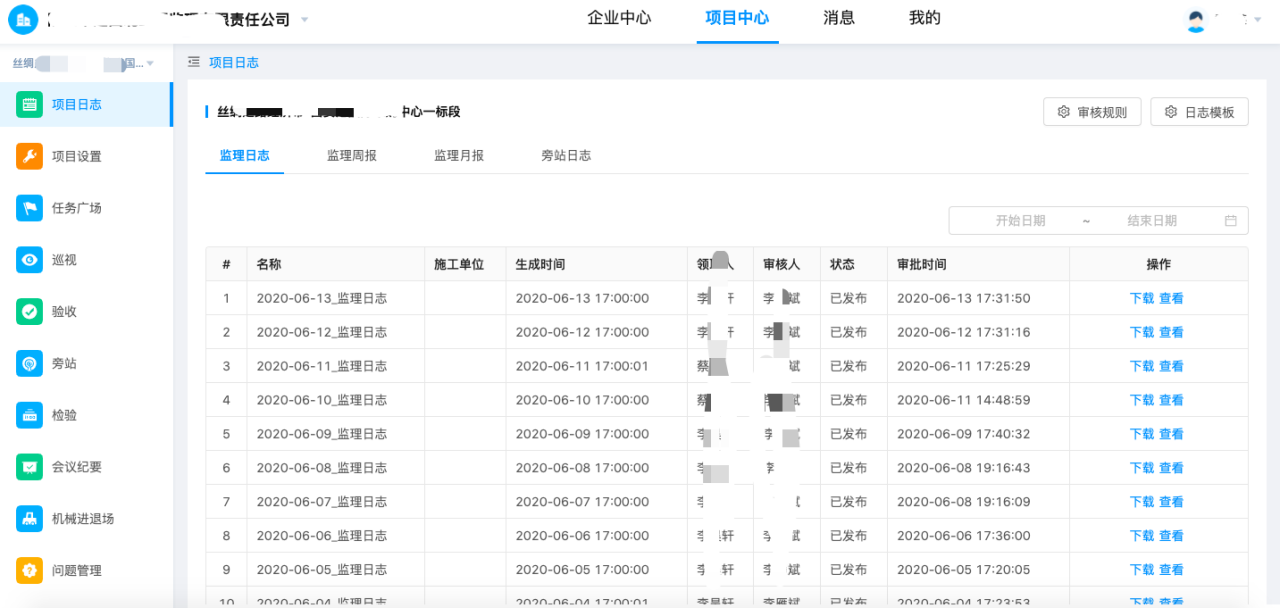View the 2020-06-07 log
The image size is (1280, 608).
1171,502
